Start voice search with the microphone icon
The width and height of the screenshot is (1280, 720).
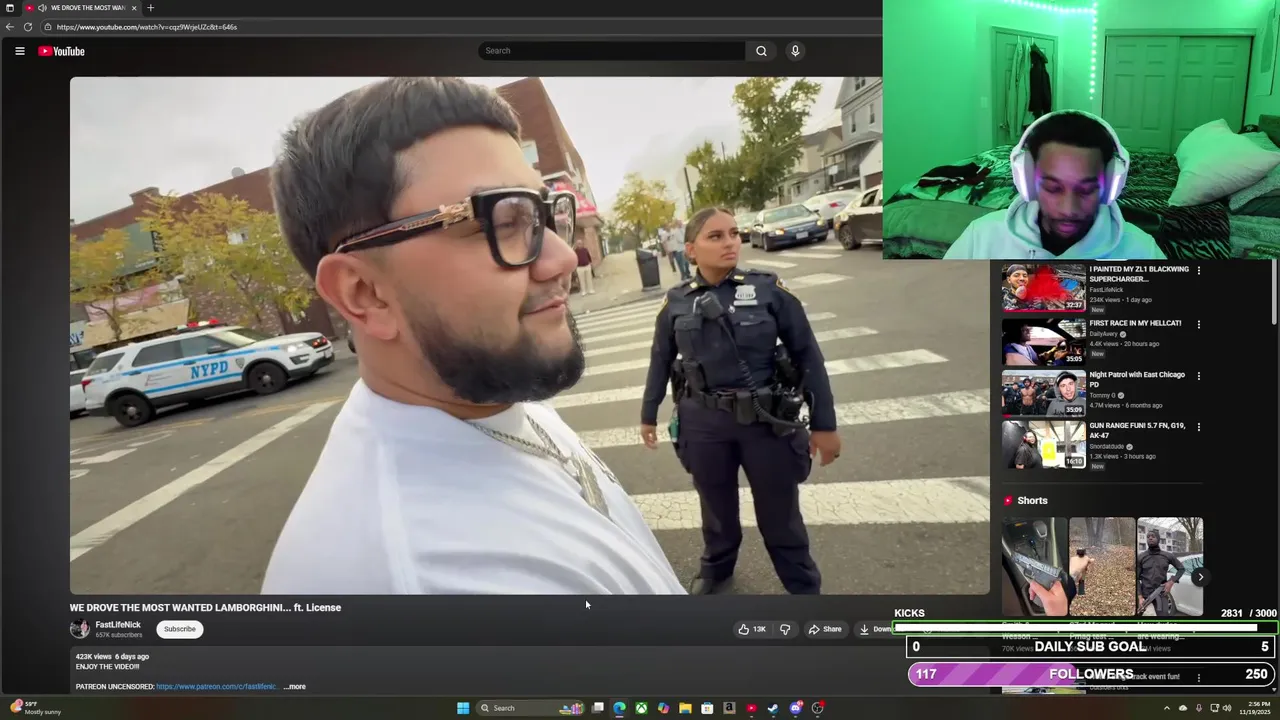click(x=795, y=51)
